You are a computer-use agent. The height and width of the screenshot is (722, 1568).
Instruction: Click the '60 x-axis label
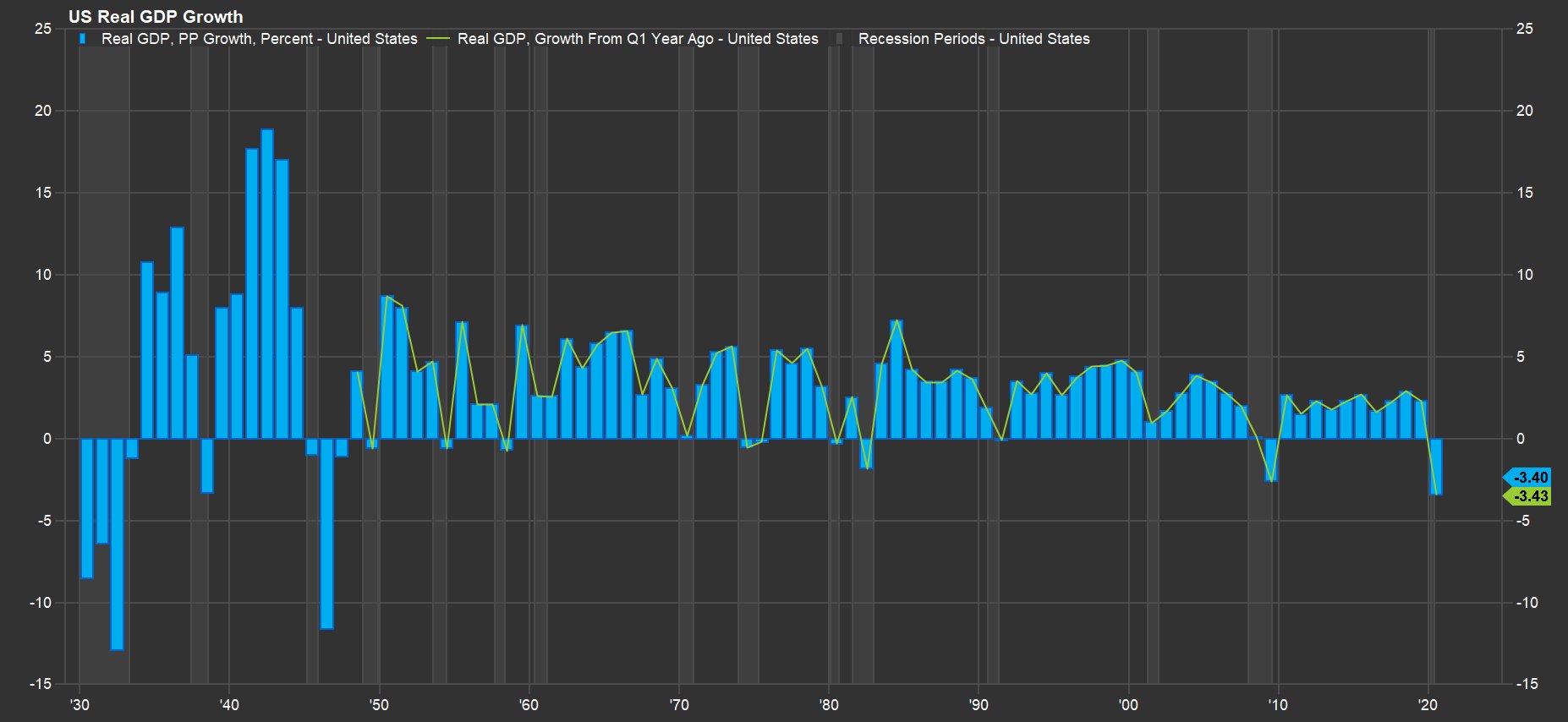point(529,705)
